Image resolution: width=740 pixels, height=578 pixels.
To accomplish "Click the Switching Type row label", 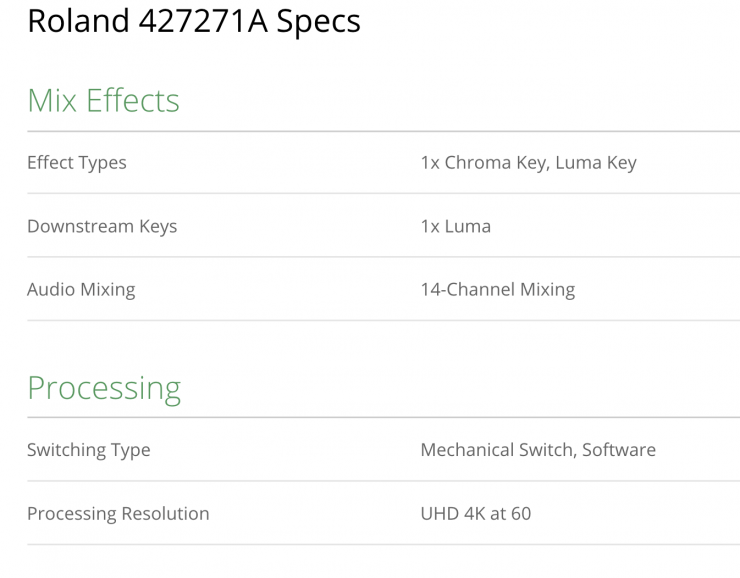I will (89, 450).
